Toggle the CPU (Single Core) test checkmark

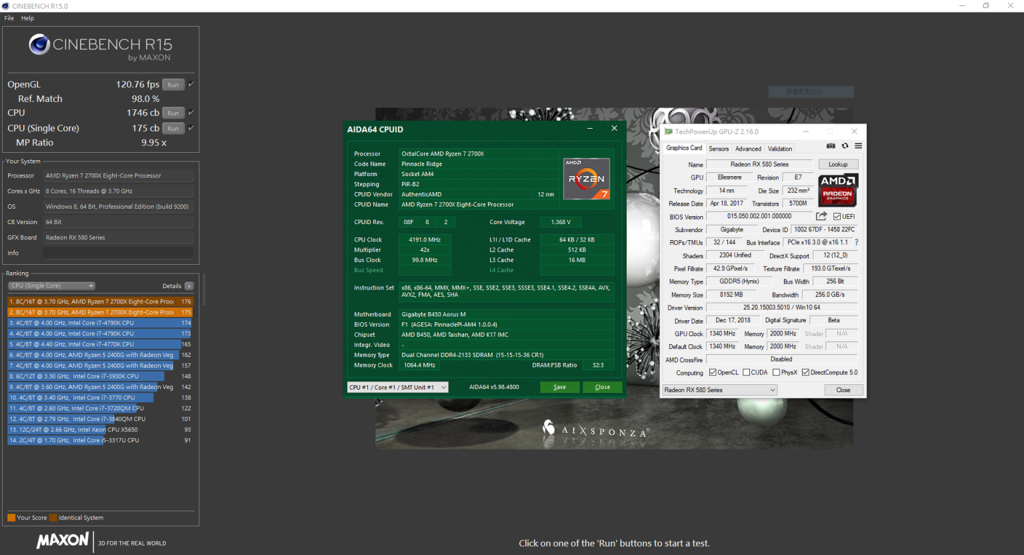pos(191,128)
